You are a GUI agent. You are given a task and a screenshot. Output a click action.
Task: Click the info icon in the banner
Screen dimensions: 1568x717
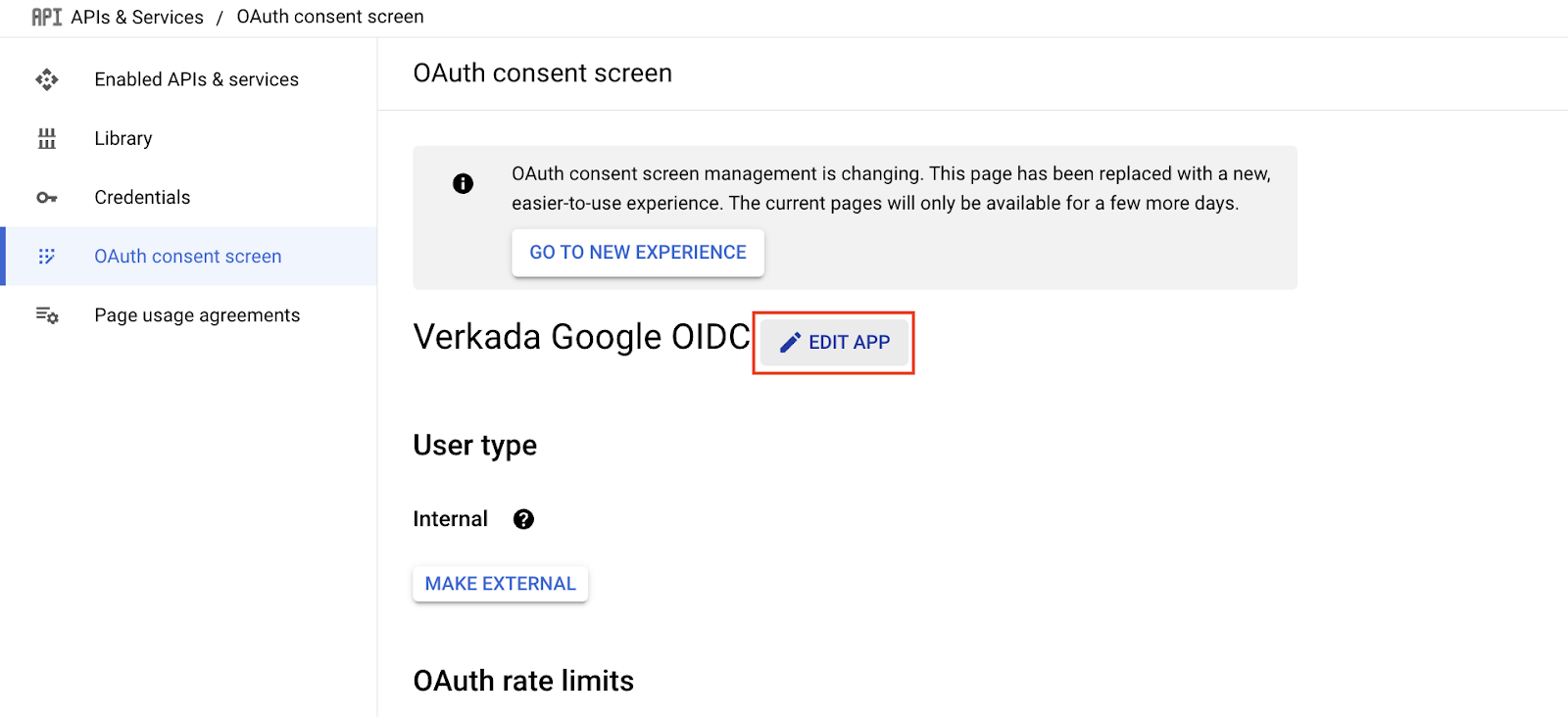[463, 184]
